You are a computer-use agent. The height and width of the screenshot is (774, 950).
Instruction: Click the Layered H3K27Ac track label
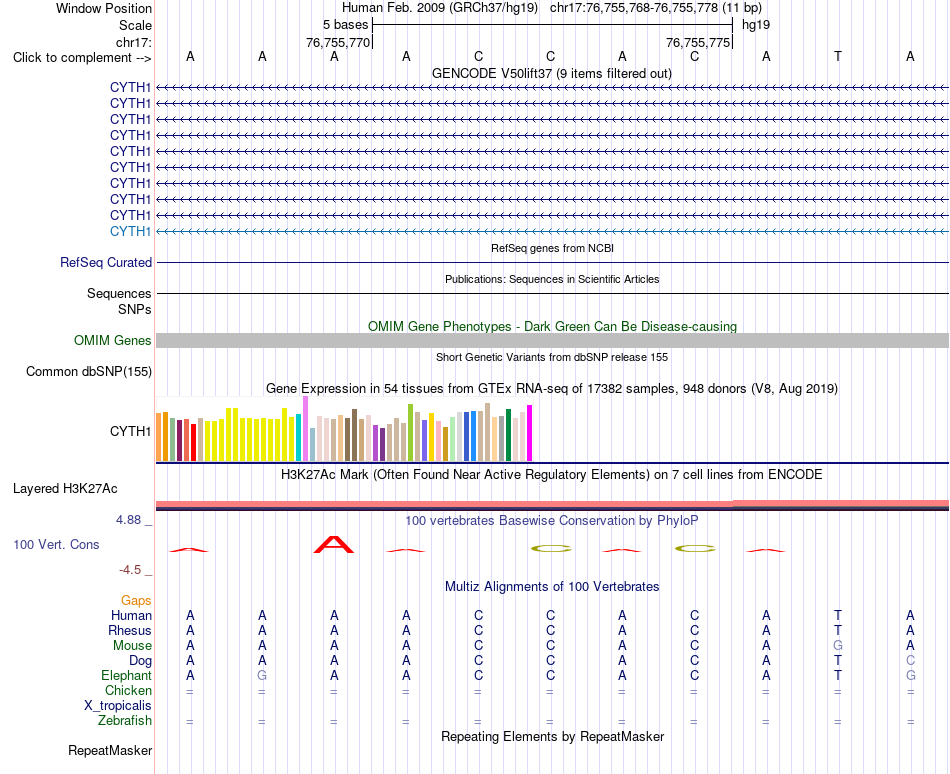65,488
